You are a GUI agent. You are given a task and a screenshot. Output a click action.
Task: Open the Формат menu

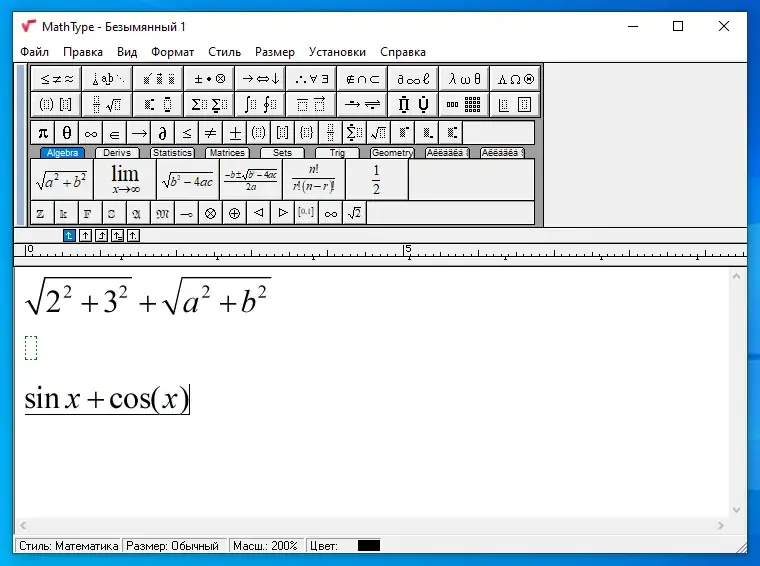[x=173, y=52]
